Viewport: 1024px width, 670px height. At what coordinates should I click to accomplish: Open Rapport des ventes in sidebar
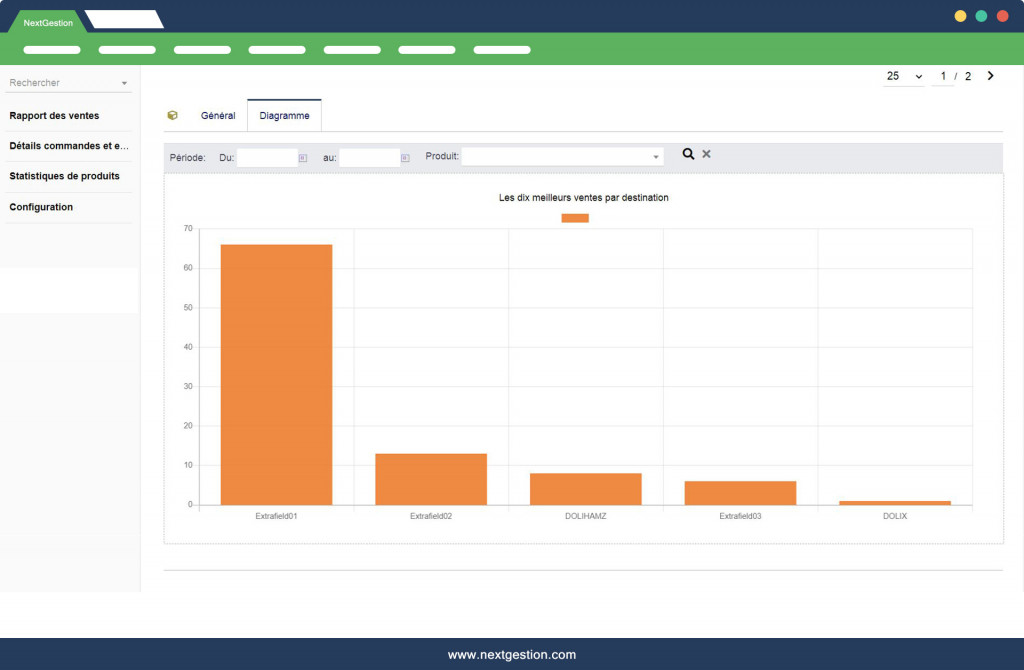[x=55, y=116]
